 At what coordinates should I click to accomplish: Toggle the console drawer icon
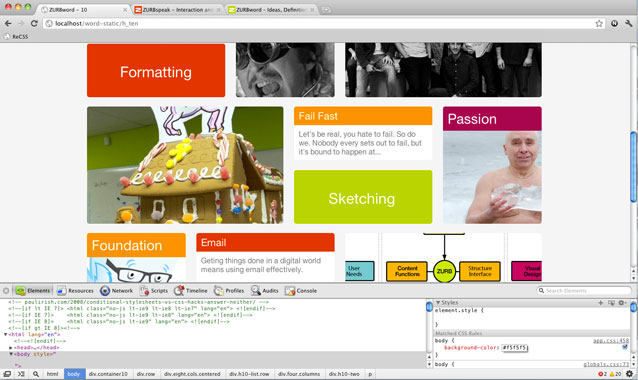coord(21,373)
